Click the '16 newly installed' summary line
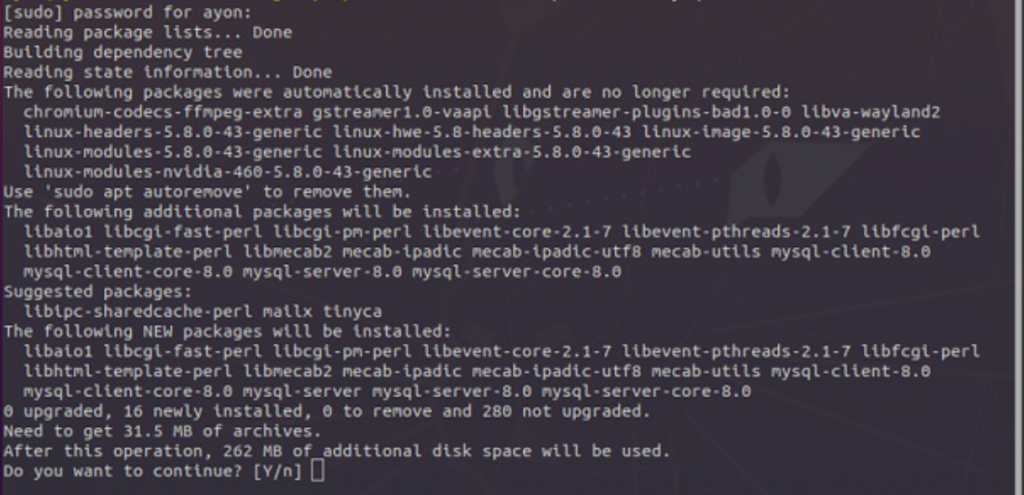The height and width of the screenshot is (495, 1024). [x=327, y=411]
